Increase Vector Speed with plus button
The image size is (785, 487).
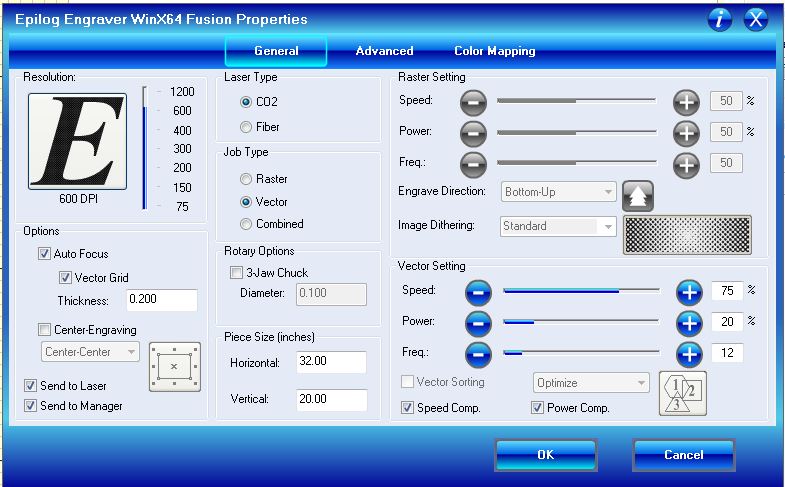[x=689, y=293]
